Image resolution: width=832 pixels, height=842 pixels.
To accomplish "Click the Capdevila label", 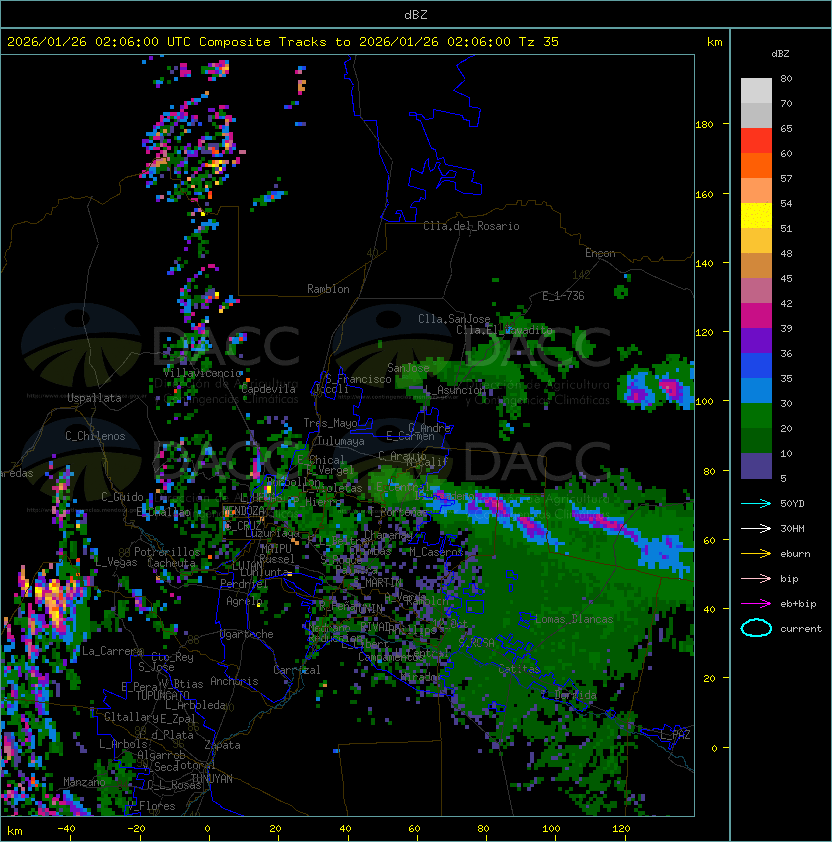I will coord(268,389).
